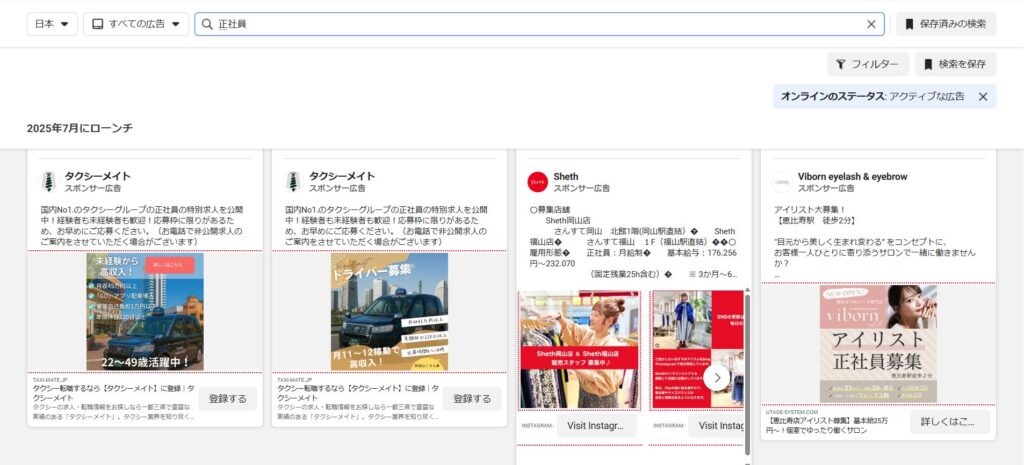Open the すべての広告 ad category dropdown
Viewport: 1024px width, 465px height.
136,24
